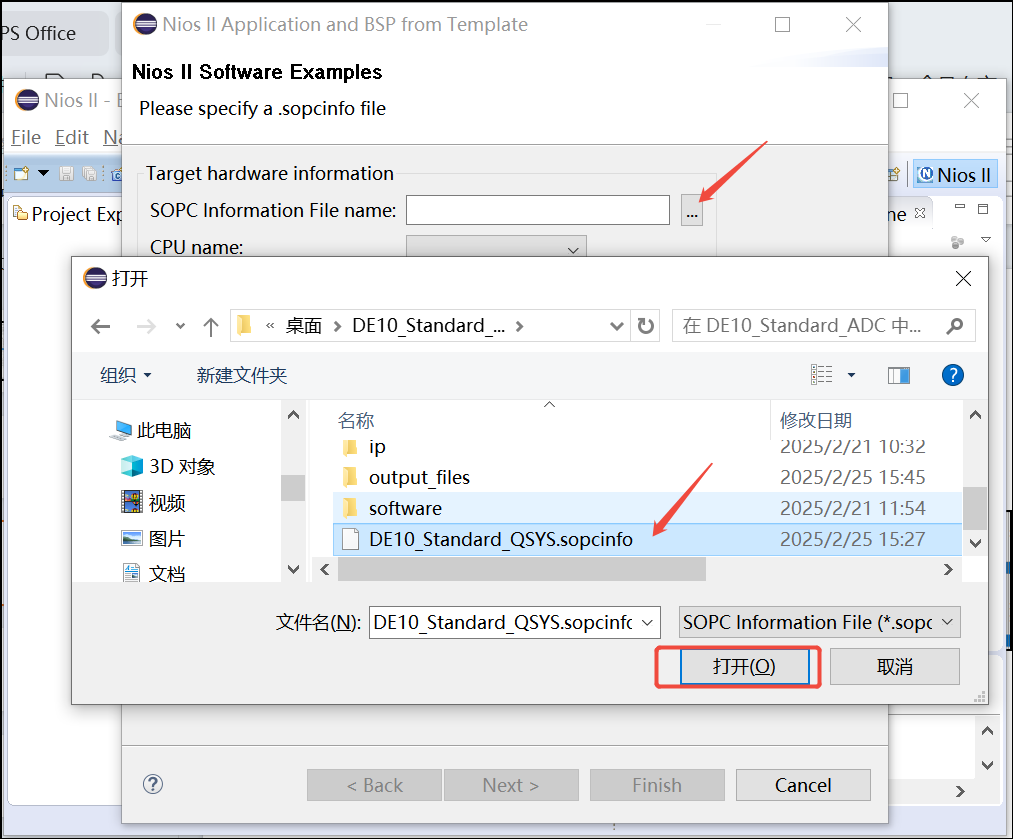The height and width of the screenshot is (839, 1013).
Task: Open the CPU name dropdown
Action: coord(496,247)
